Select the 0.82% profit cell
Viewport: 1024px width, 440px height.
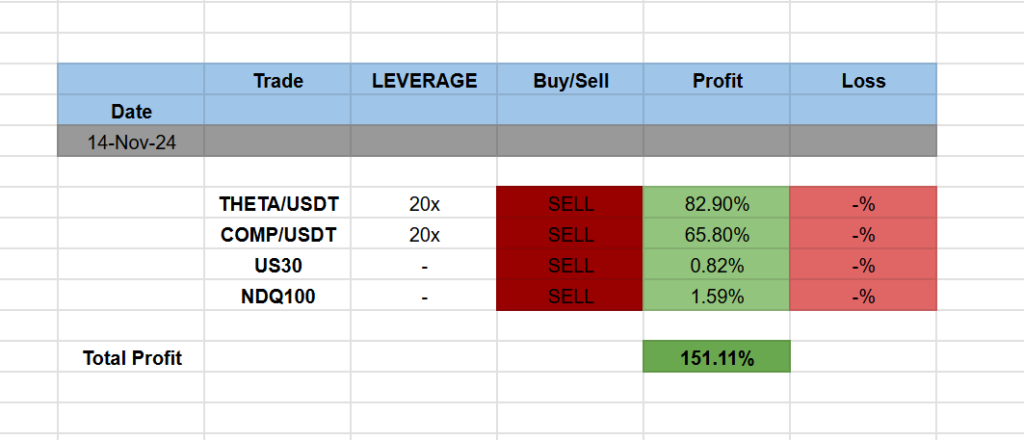pos(717,266)
